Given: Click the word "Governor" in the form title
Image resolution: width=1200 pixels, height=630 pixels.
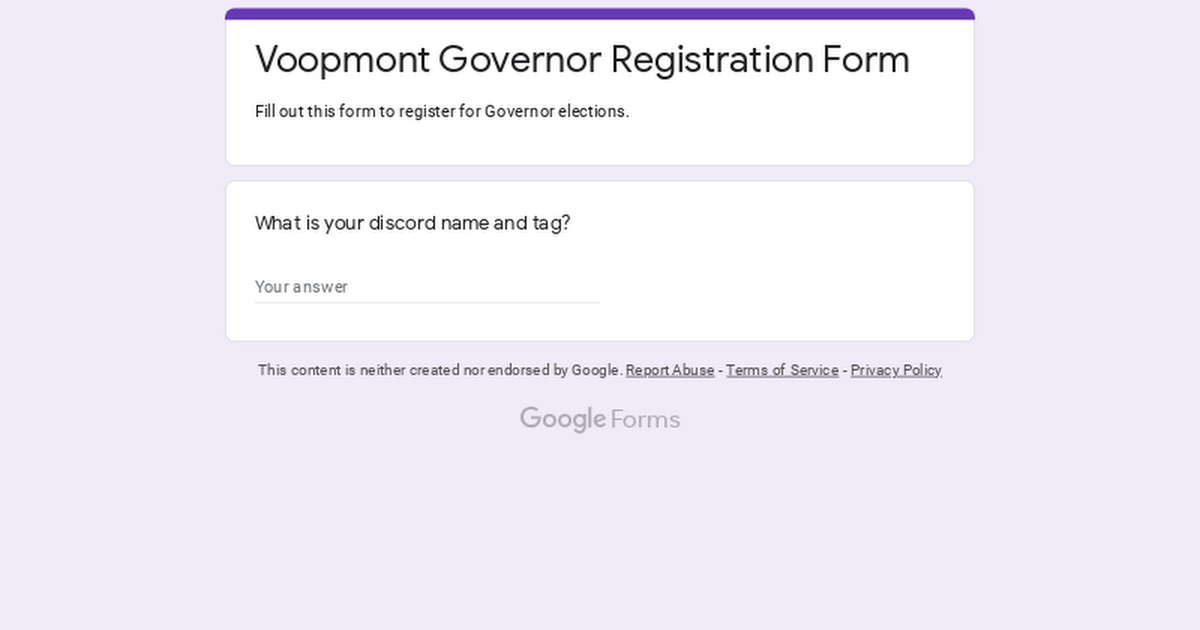Looking at the screenshot, I should point(519,60).
